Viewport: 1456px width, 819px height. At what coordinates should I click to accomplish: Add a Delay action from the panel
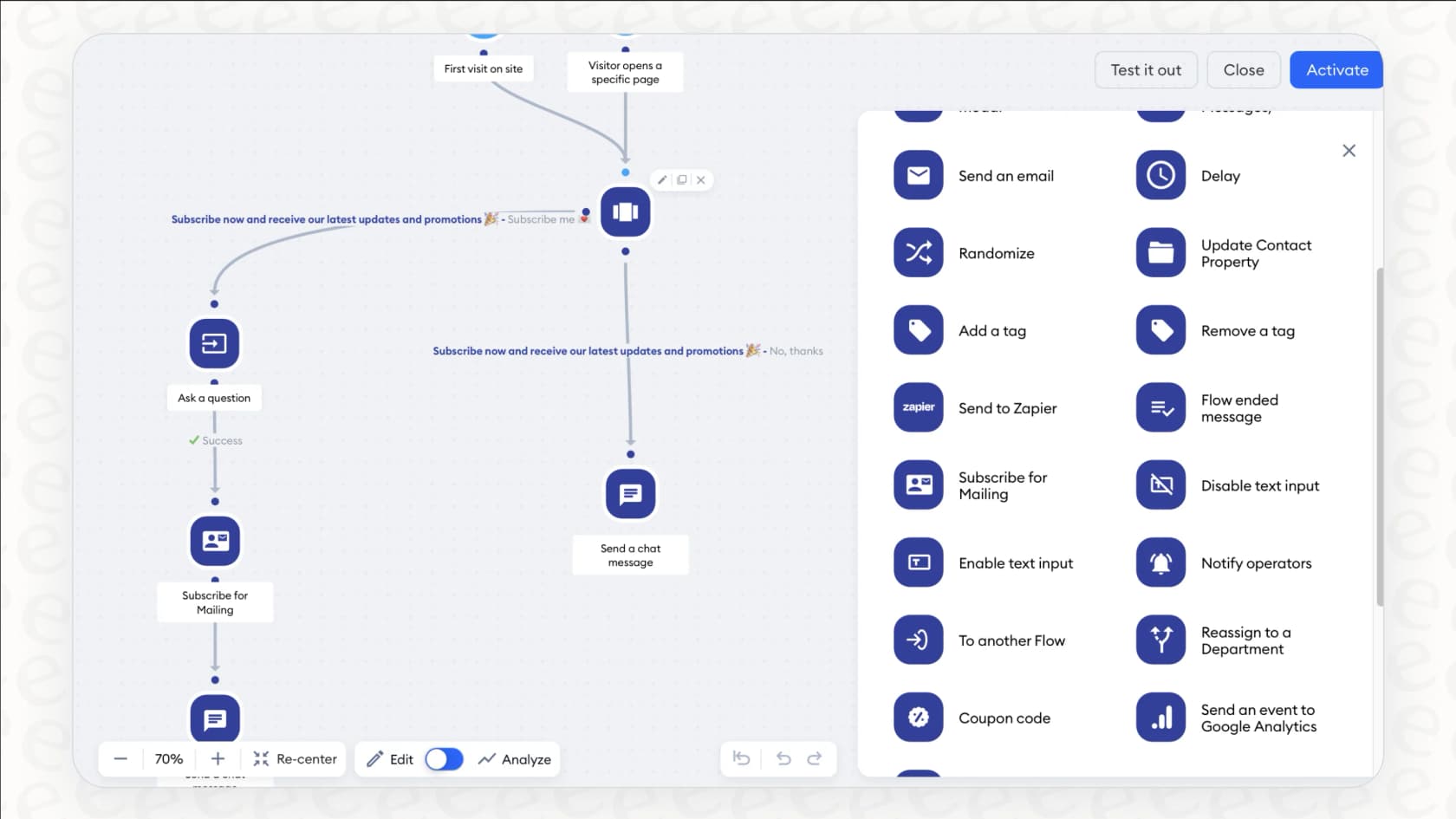(1160, 175)
